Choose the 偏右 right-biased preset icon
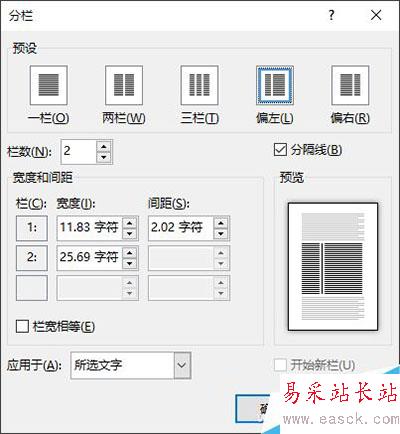Viewport: 400px width, 434px height. 350,85
